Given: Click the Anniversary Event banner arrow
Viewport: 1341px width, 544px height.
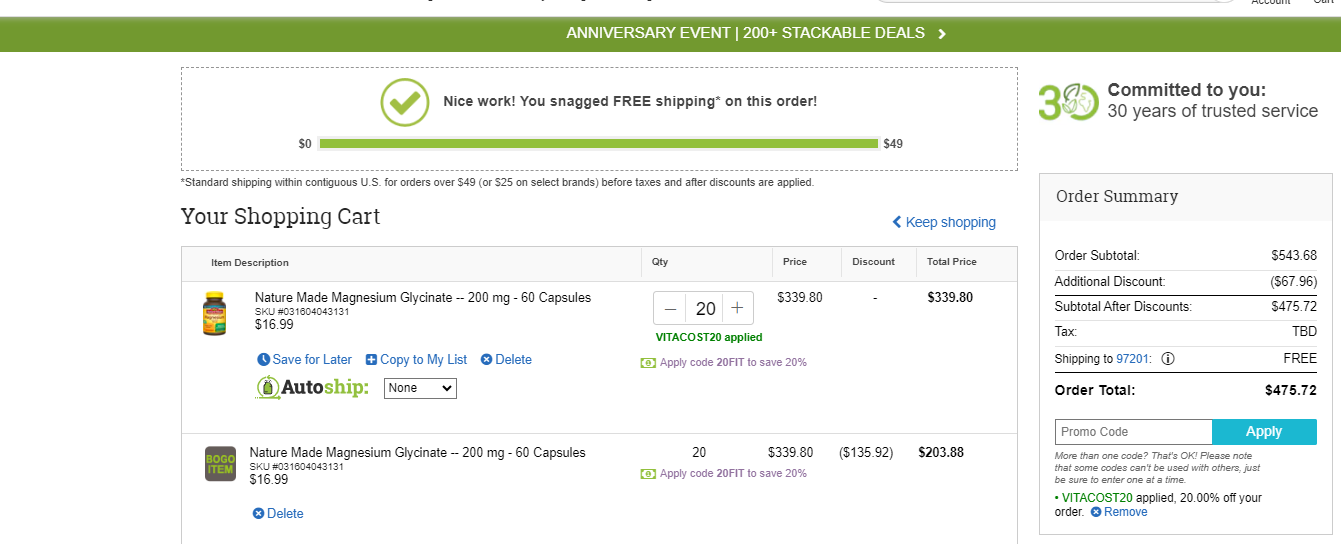Looking at the screenshot, I should [x=942, y=34].
